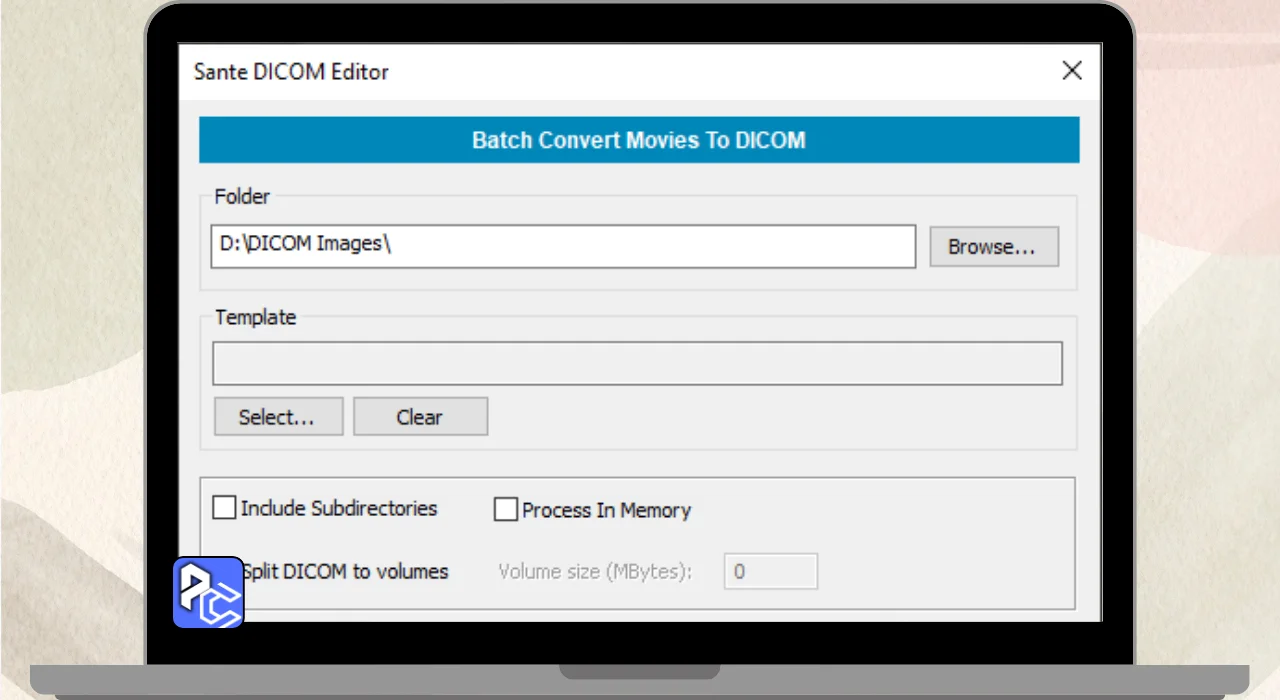Image resolution: width=1280 pixels, height=700 pixels.
Task: Click the Volume size (MBytes) label
Action: pyautogui.click(x=595, y=572)
